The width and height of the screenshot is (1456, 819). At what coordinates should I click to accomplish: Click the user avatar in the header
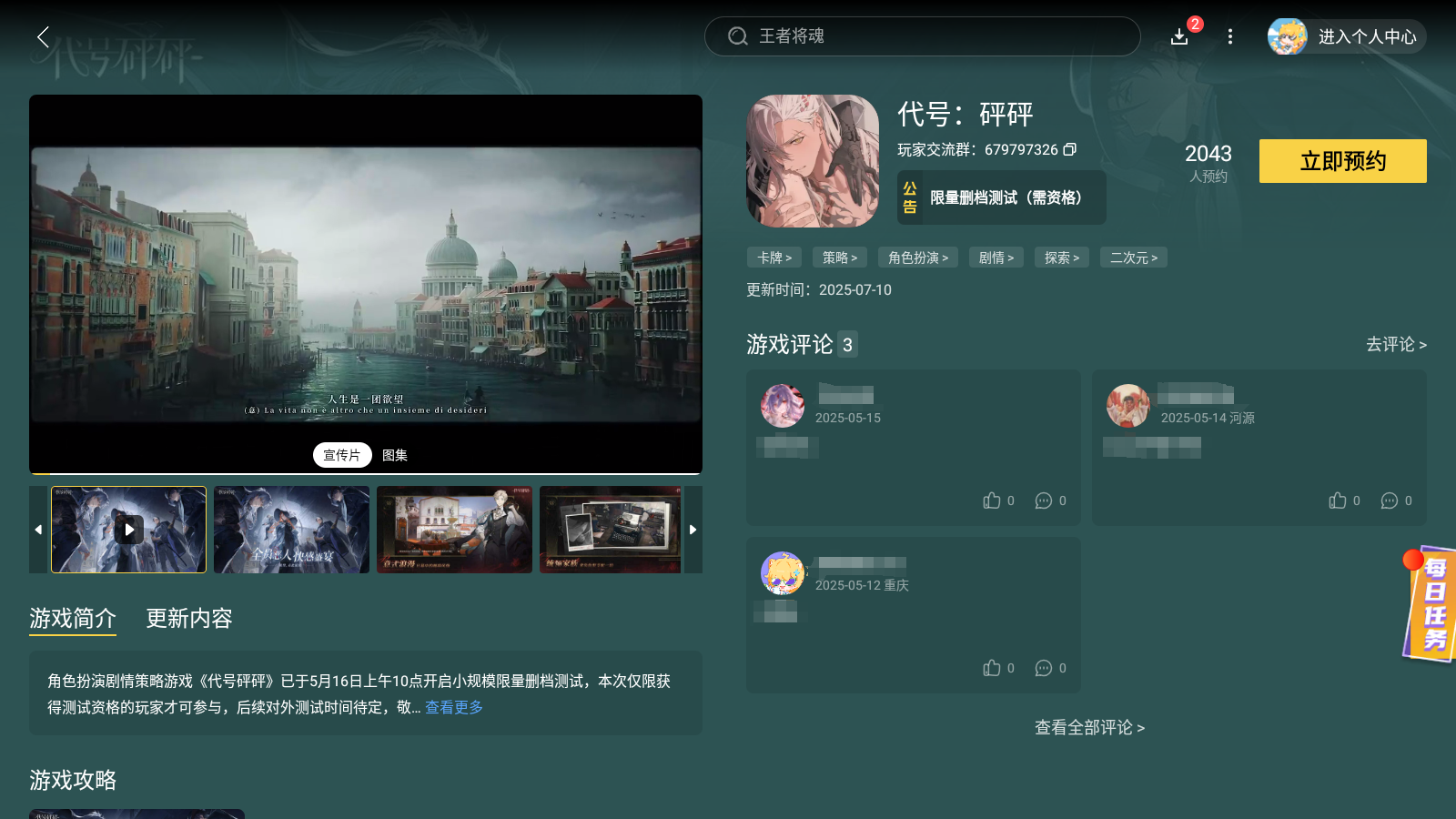tap(1288, 36)
